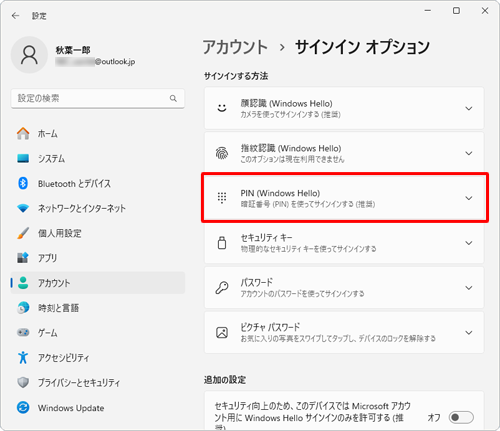Open アクセシビリティ sidebar entry
This screenshot has height=431, width=500.
coord(98,357)
